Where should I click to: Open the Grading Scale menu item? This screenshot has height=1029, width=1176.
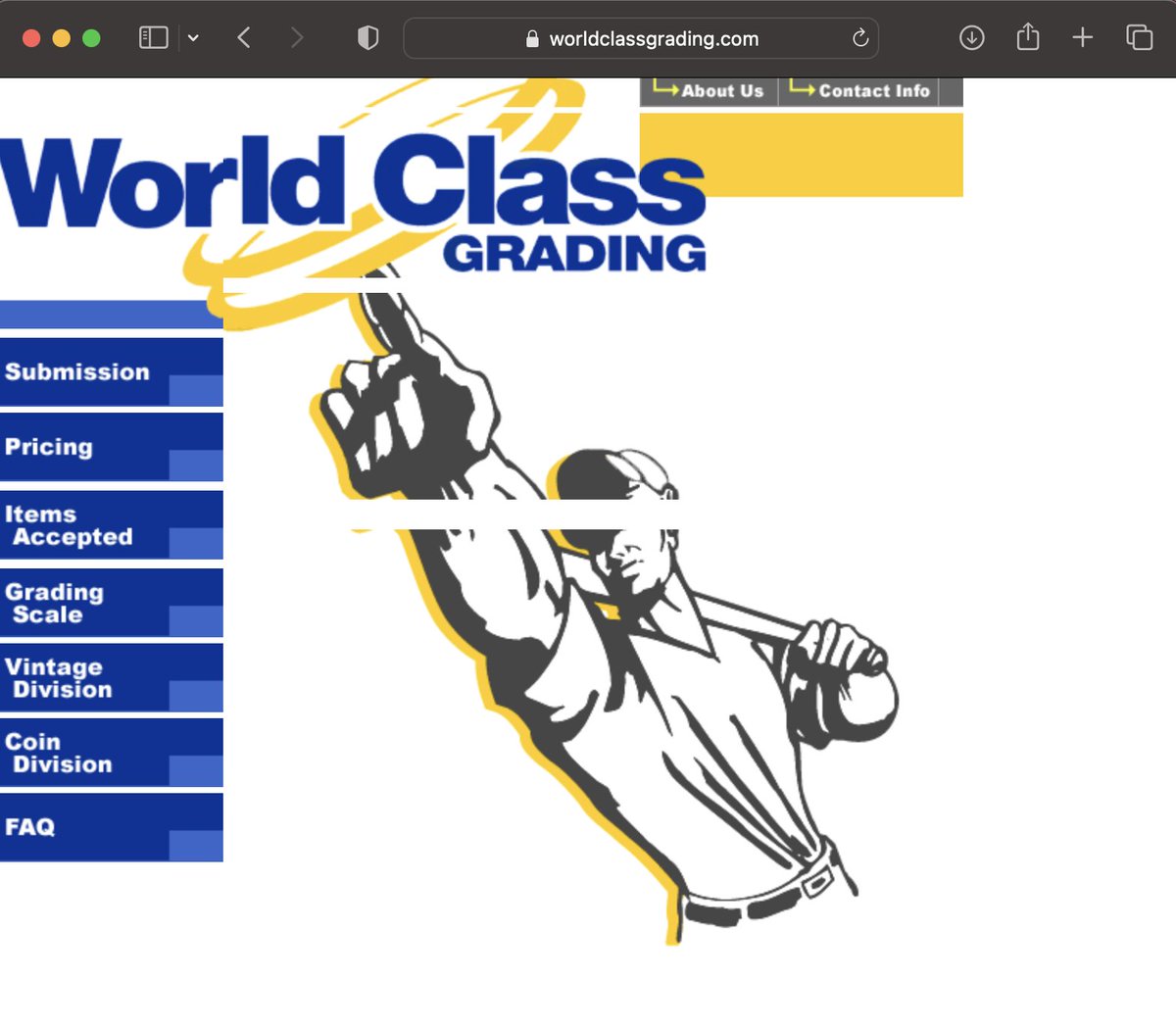[x=112, y=603]
